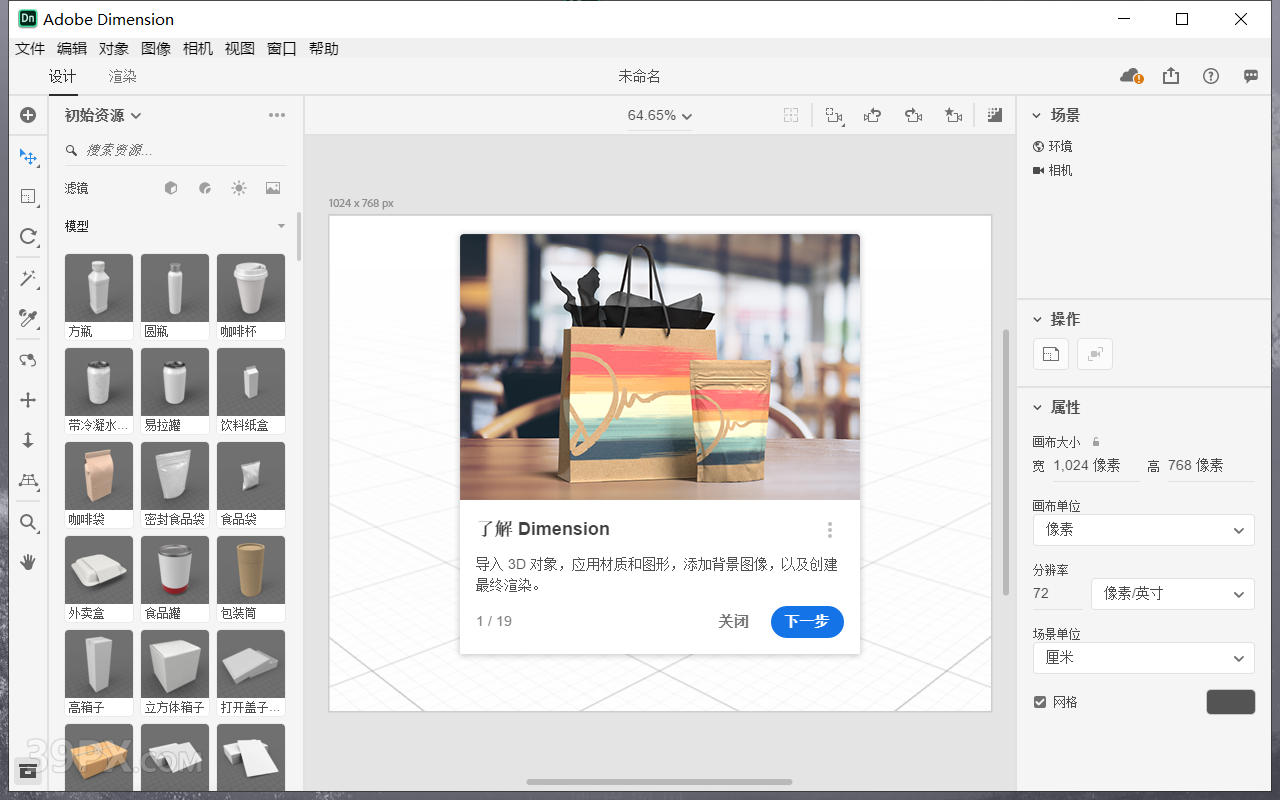Click the 下一步 next button
This screenshot has height=800, width=1280.
coord(807,621)
